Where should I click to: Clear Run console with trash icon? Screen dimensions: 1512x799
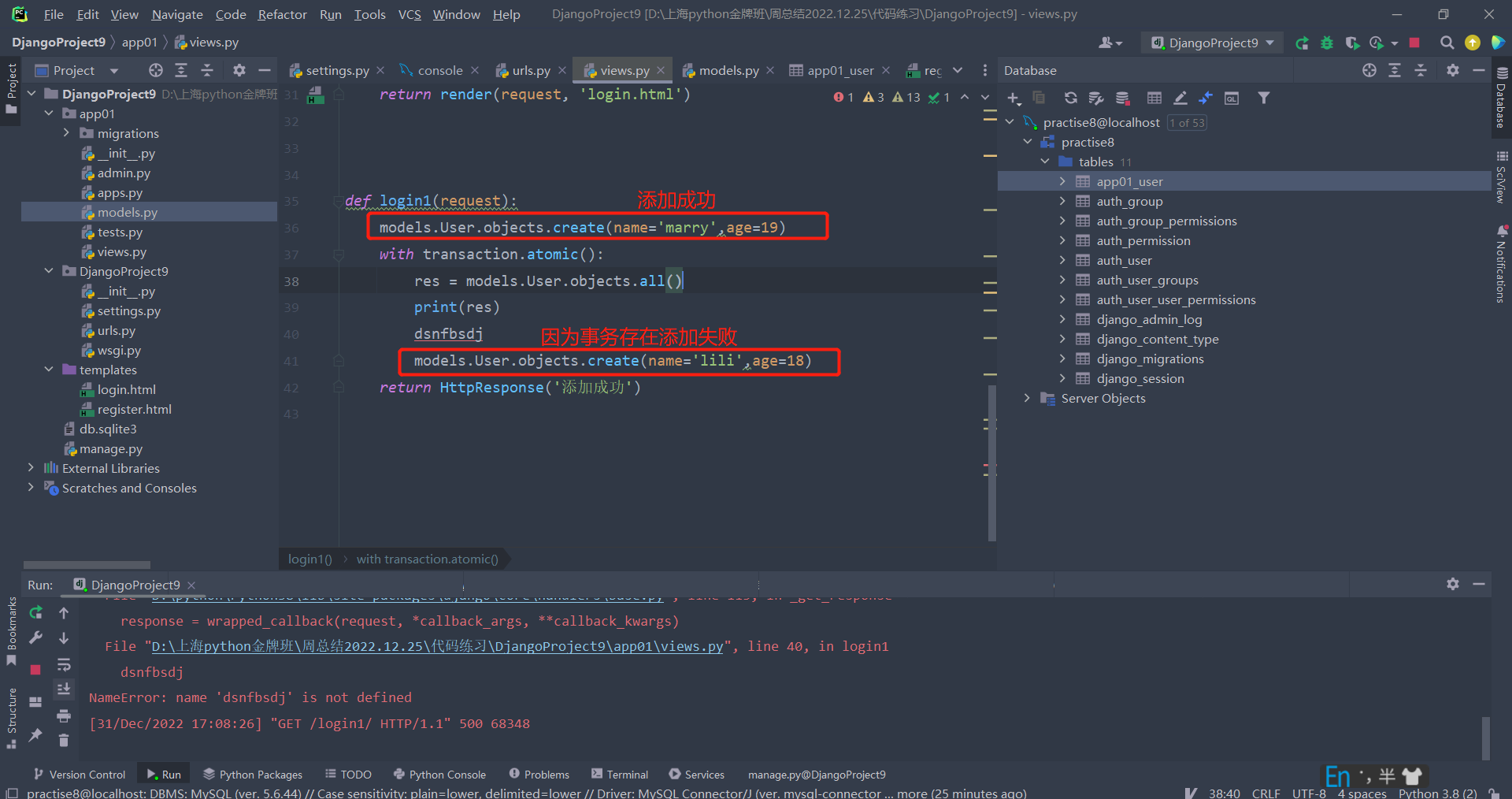click(x=64, y=740)
